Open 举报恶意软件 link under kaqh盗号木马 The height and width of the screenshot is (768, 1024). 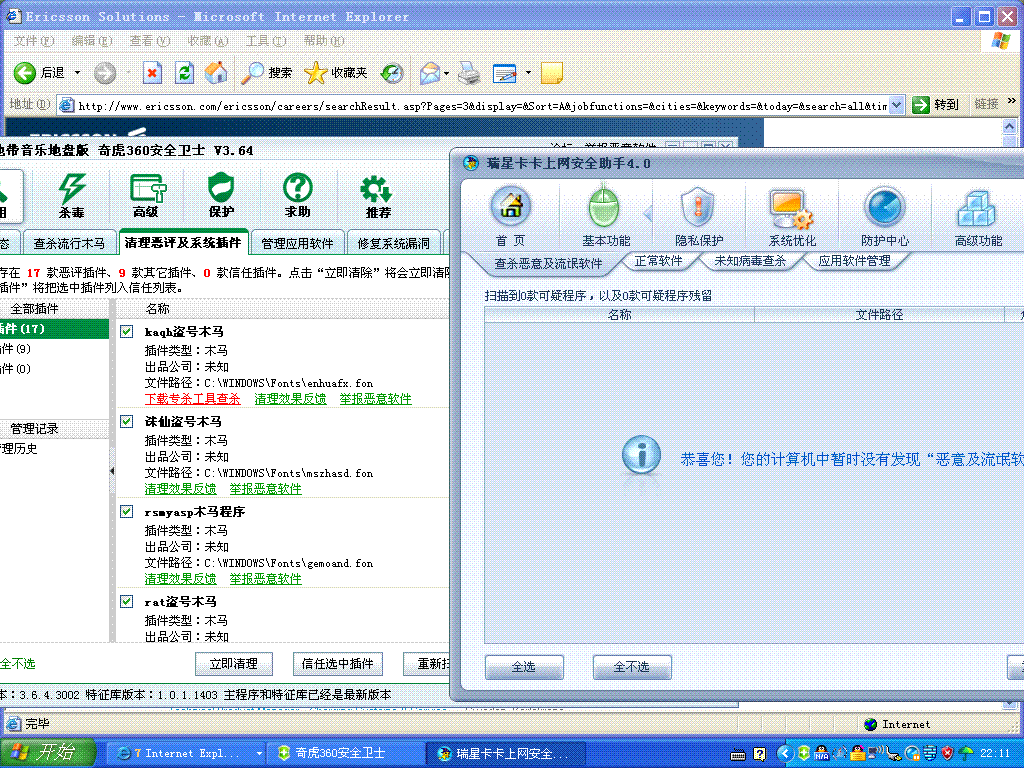(376, 398)
